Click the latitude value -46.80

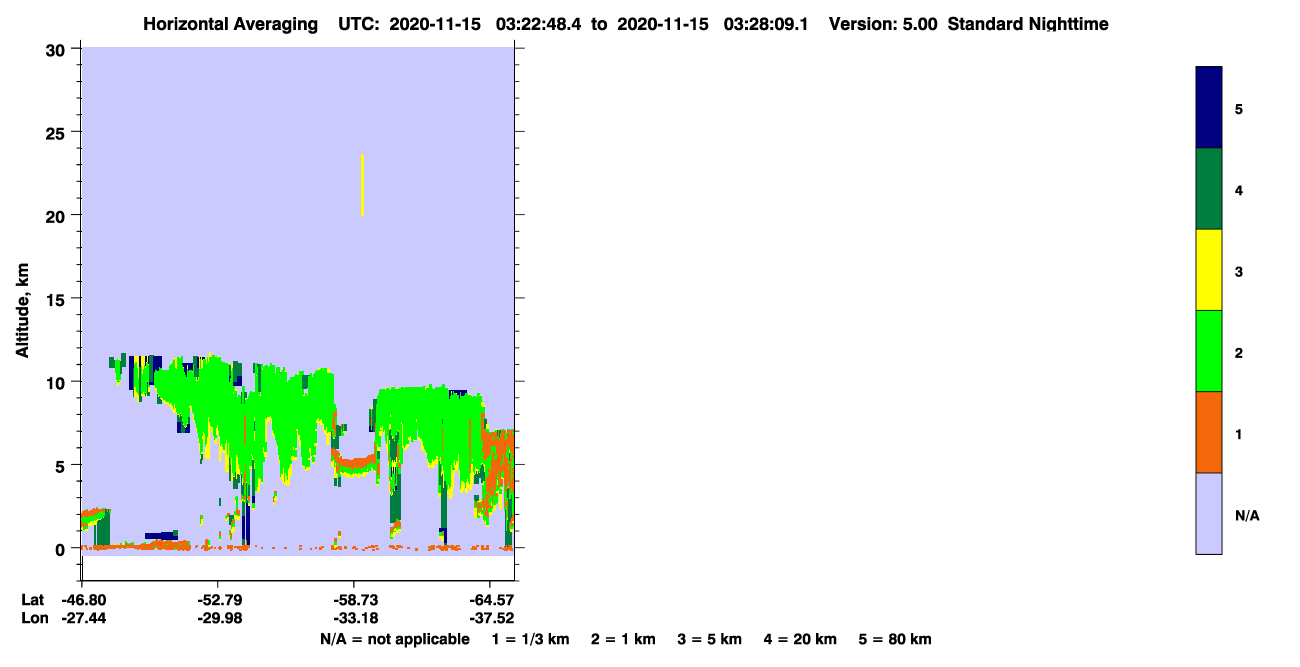point(82,600)
